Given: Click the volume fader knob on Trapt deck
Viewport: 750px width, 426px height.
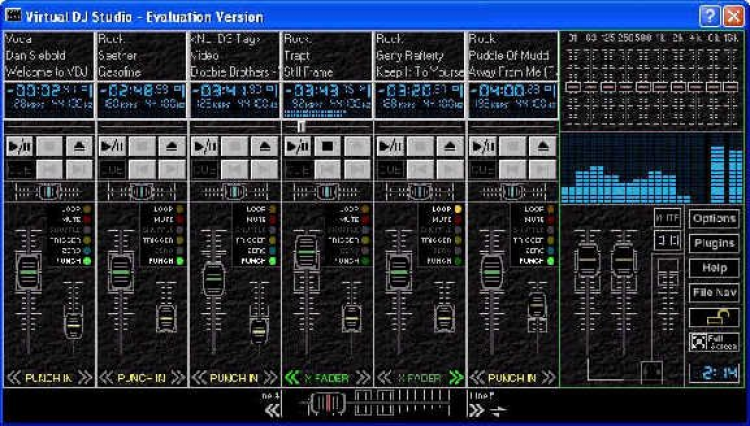Looking at the screenshot, I should click(307, 252).
